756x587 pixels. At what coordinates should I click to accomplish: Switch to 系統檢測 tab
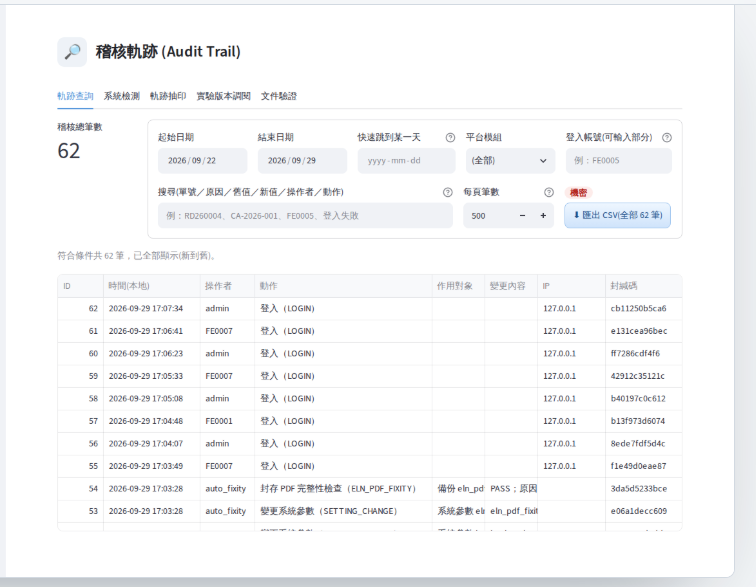(x=122, y=96)
